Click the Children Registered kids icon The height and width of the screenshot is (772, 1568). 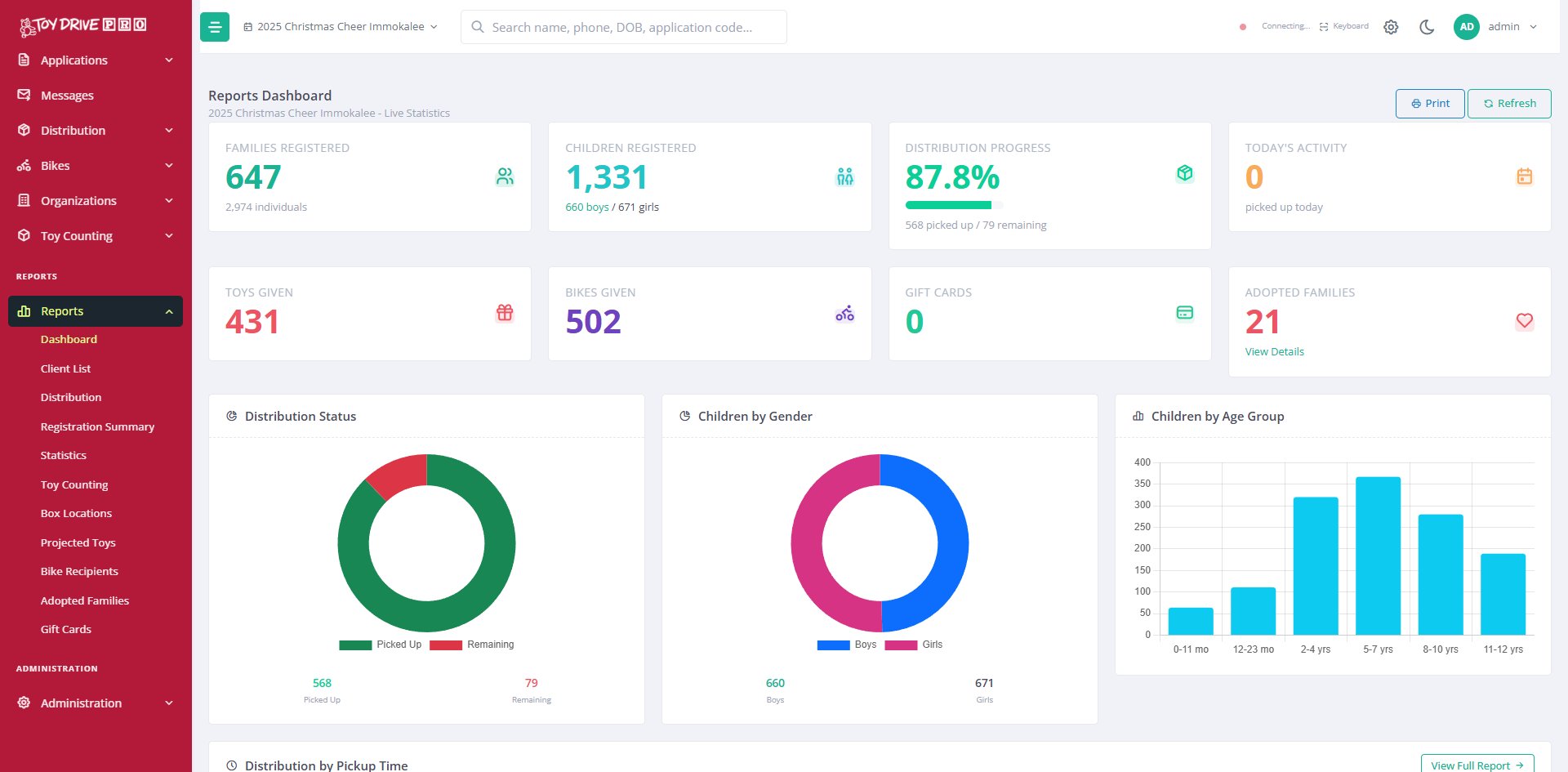tap(845, 176)
